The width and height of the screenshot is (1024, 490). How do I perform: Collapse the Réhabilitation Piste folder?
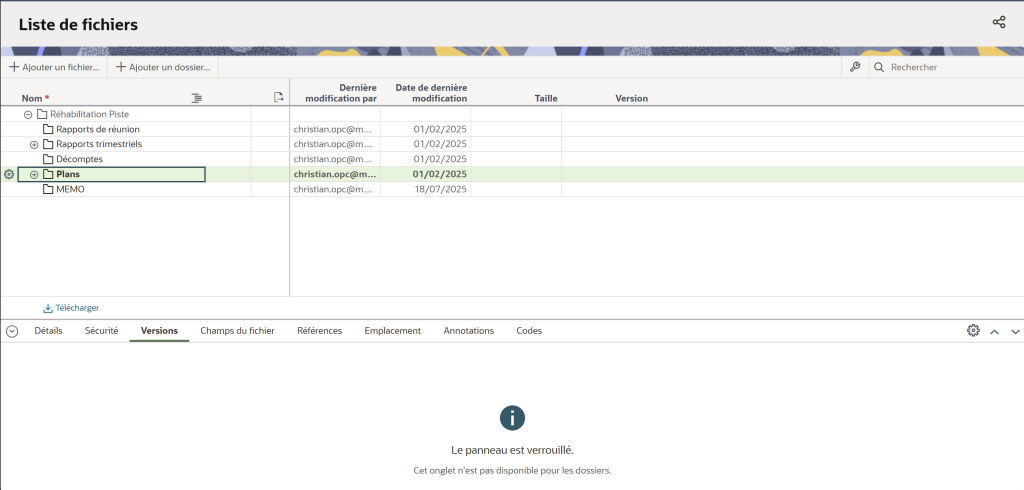pyautogui.click(x=28, y=114)
